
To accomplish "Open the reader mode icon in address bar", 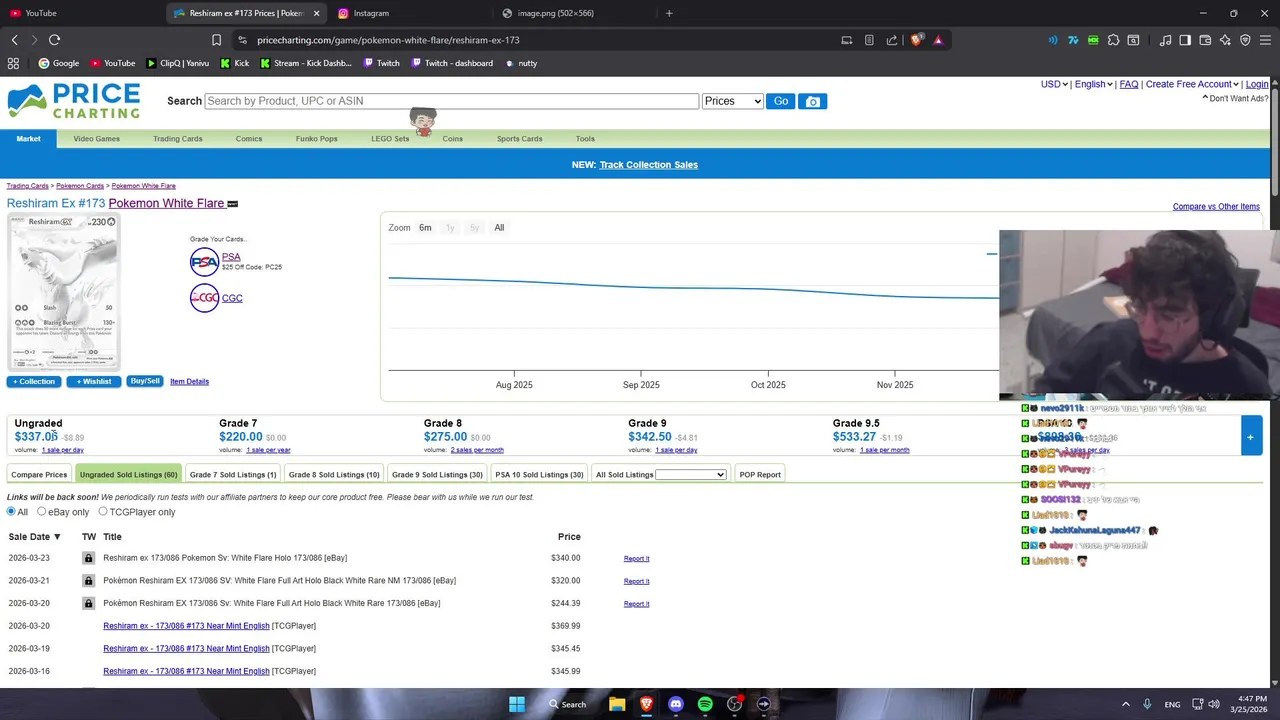I will click(869, 40).
